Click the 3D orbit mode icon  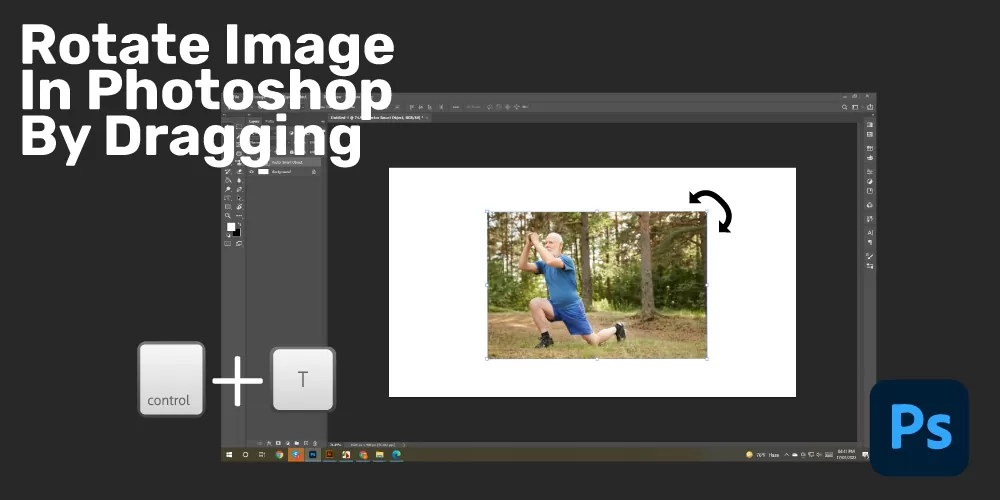pyautogui.click(x=490, y=107)
